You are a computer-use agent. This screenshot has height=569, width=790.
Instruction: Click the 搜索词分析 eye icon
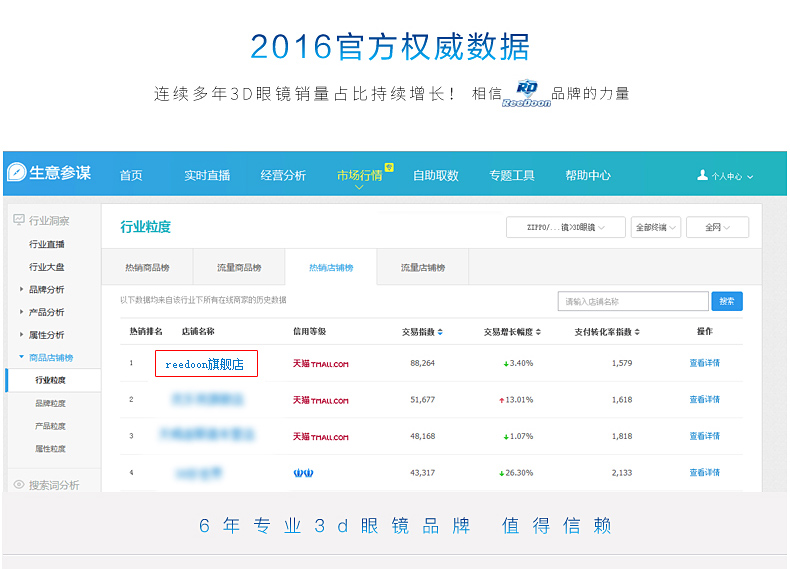tap(19, 484)
